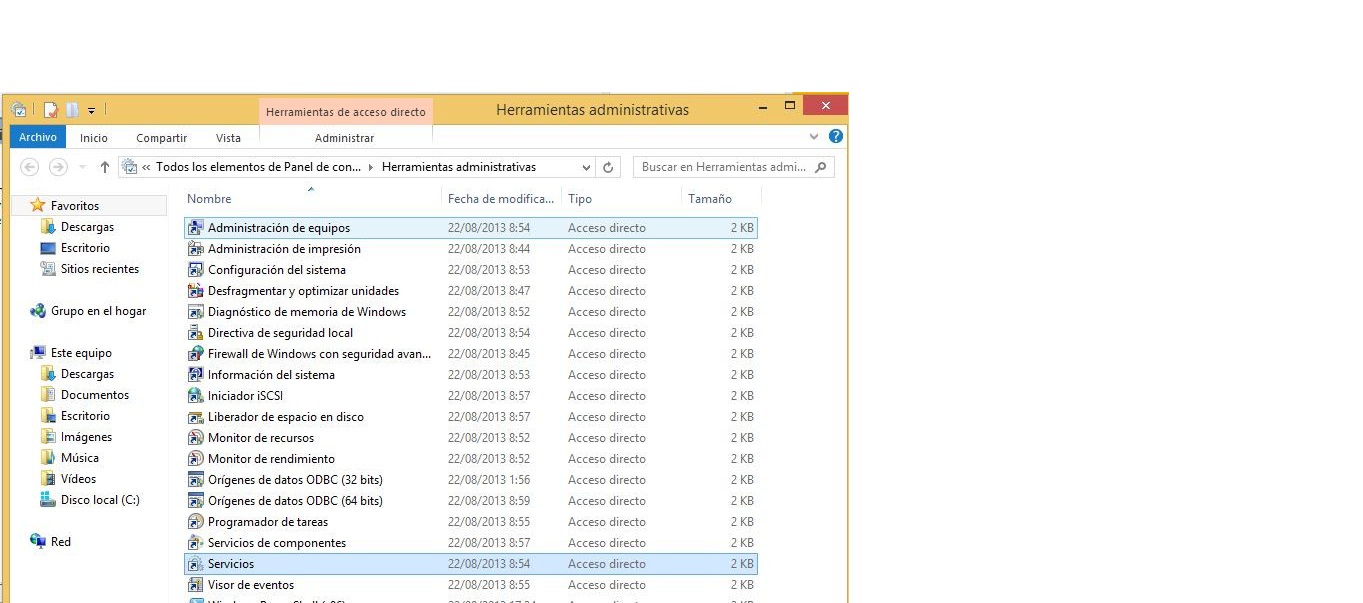The width and height of the screenshot is (1363, 603).
Task: Go up one folder level
Action: coord(104,168)
